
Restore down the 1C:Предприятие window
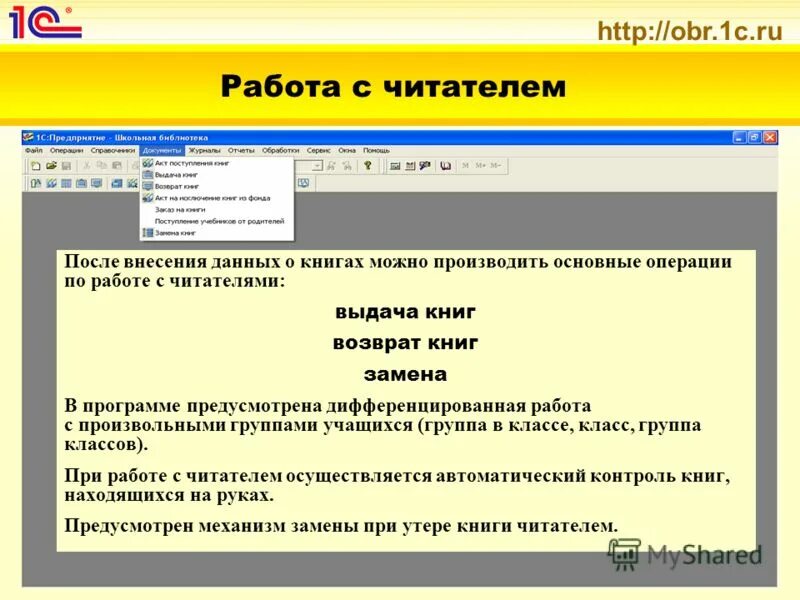point(755,137)
